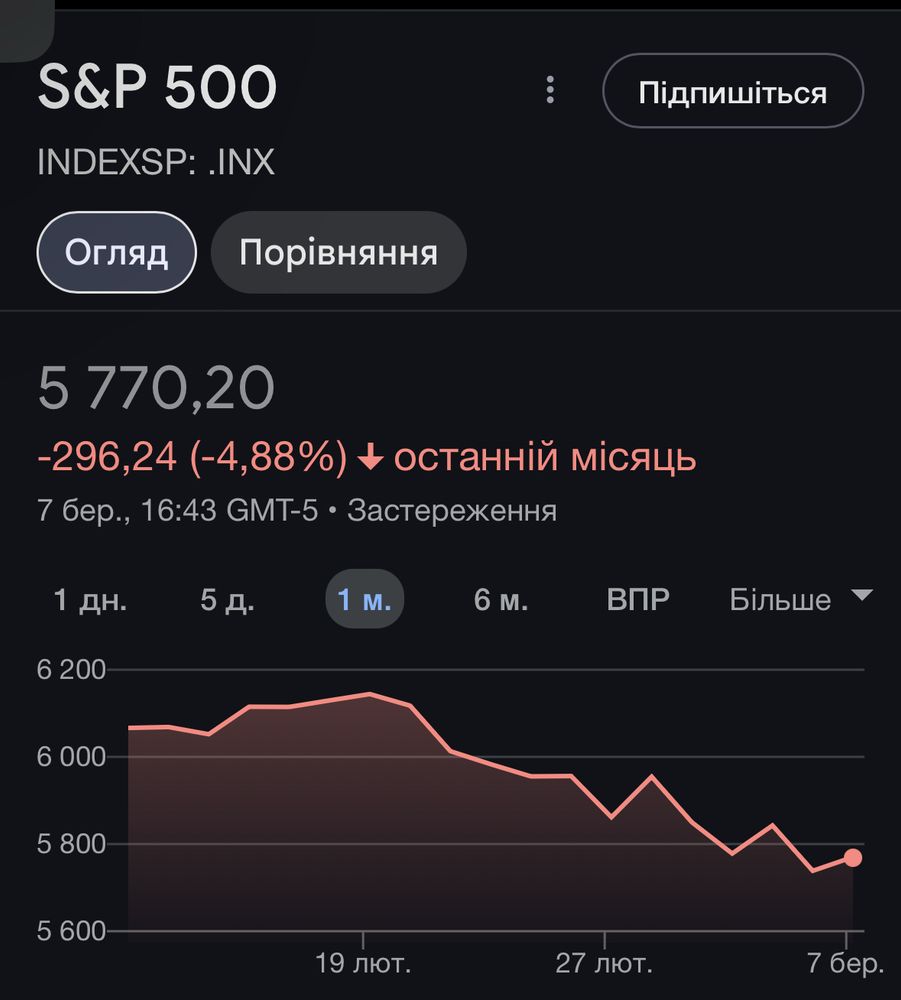Select the 1 м. time range

point(364,599)
